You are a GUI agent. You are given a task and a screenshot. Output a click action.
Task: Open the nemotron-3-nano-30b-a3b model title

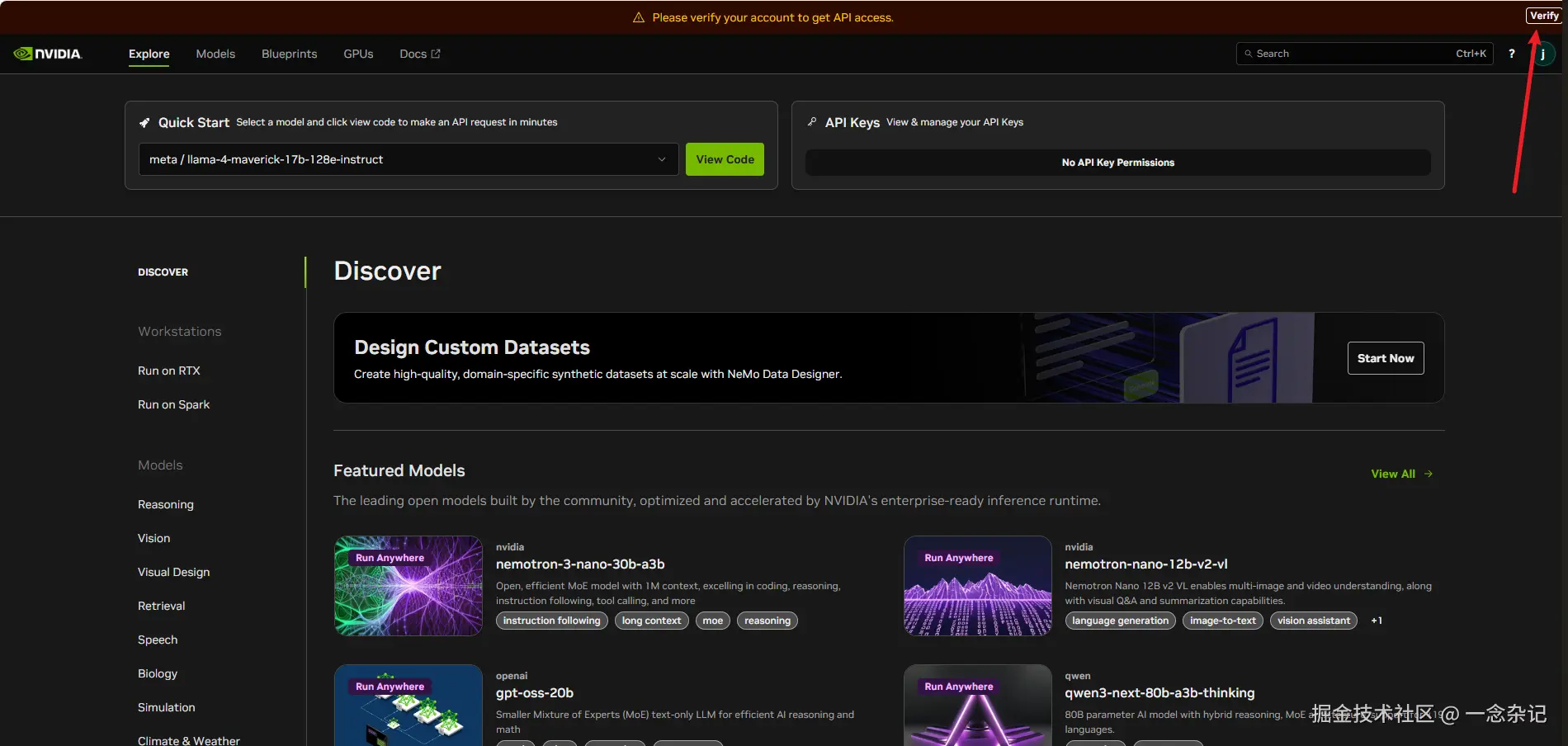(x=580, y=564)
